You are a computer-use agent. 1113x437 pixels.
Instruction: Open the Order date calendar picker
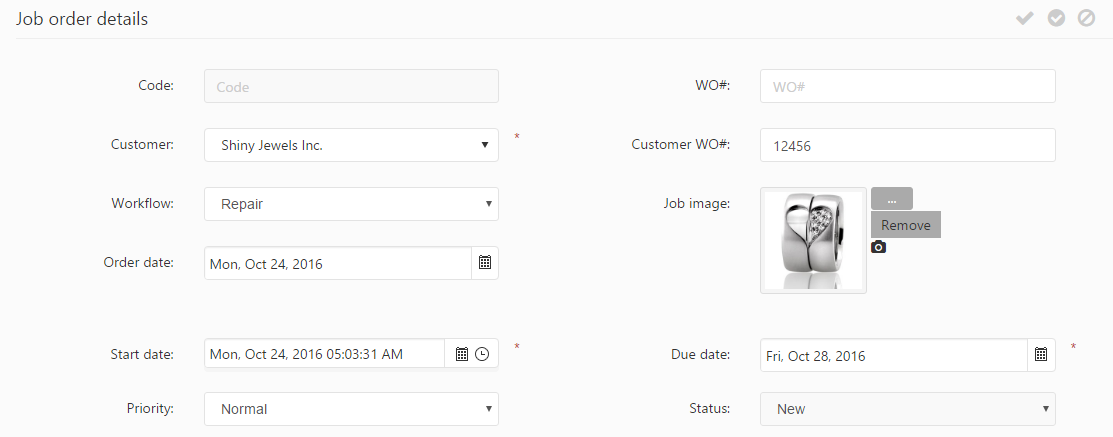coord(485,263)
